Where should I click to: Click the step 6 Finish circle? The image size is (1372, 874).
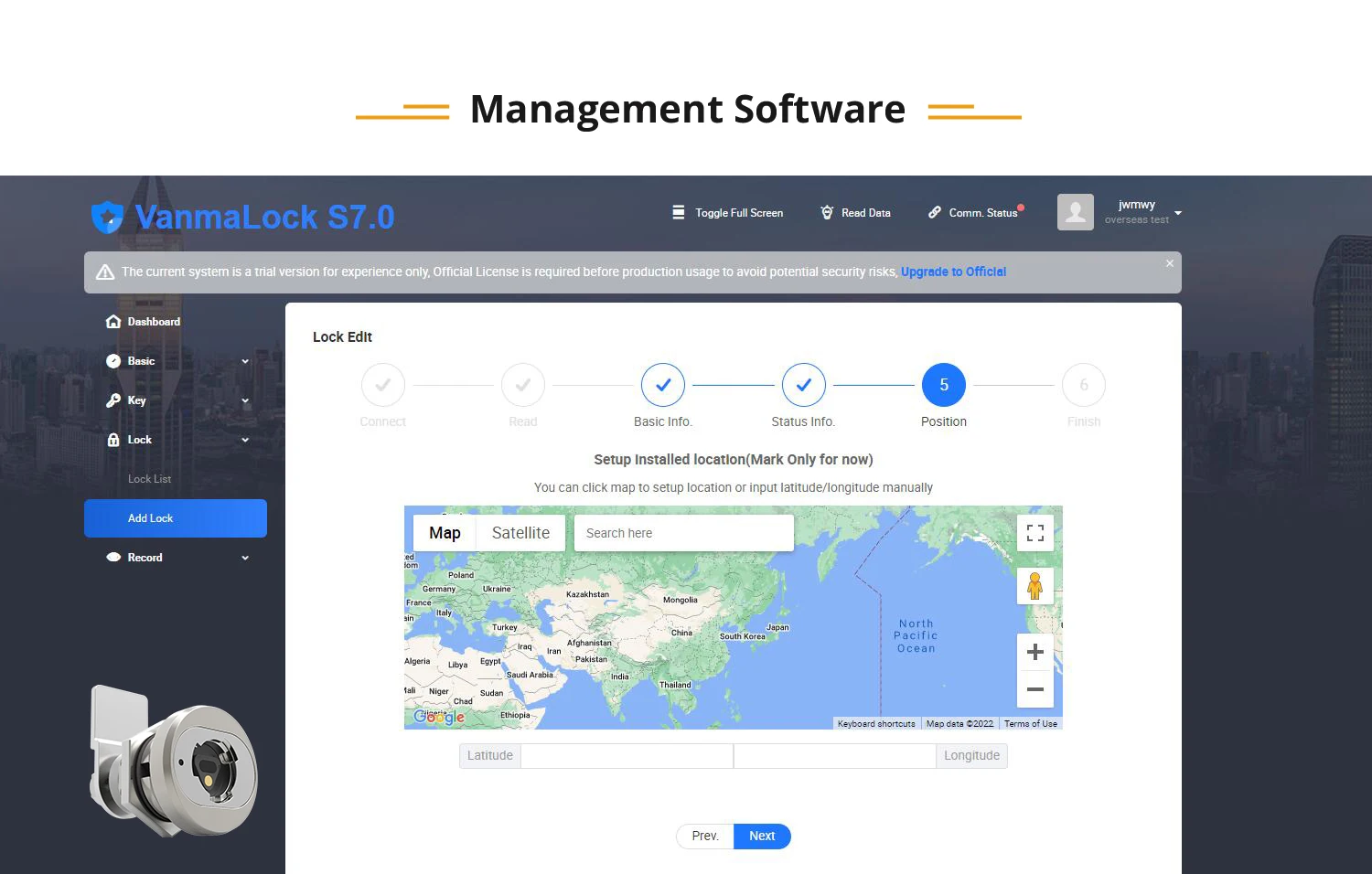[1084, 385]
